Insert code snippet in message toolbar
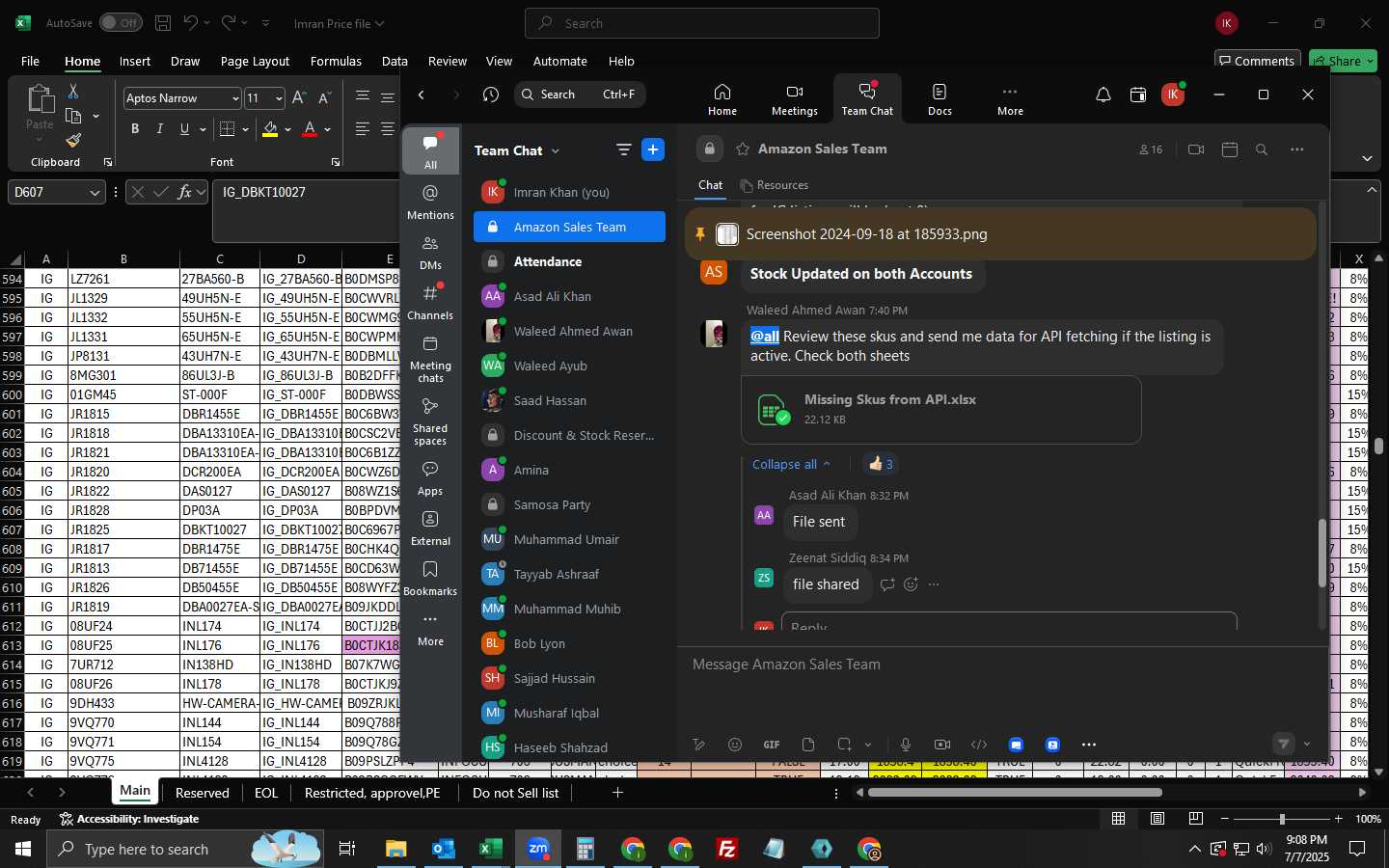The width and height of the screenshot is (1389, 868). pos(979,745)
